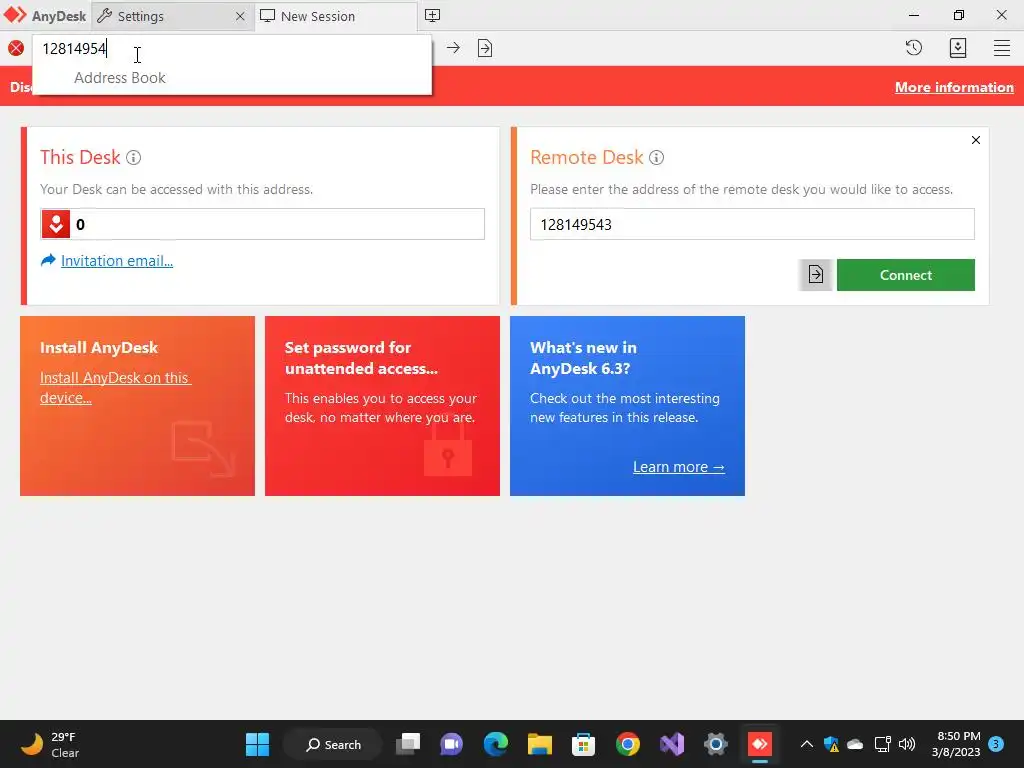
Task: Open Settings gear in taskbar
Action: (x=716, y=744)
